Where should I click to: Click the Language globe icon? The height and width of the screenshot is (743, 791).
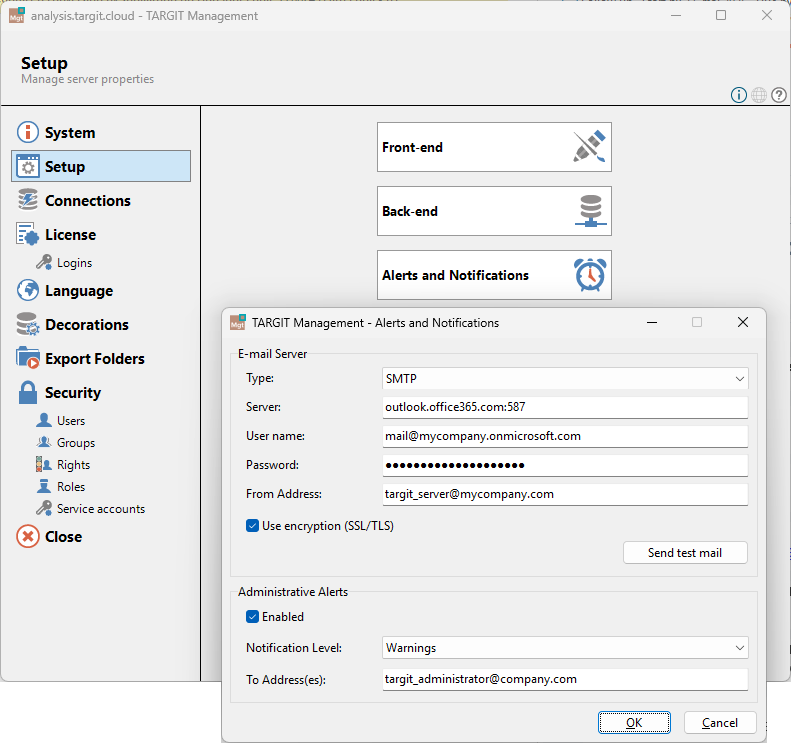pyautogui.click(x=28, y=291)
